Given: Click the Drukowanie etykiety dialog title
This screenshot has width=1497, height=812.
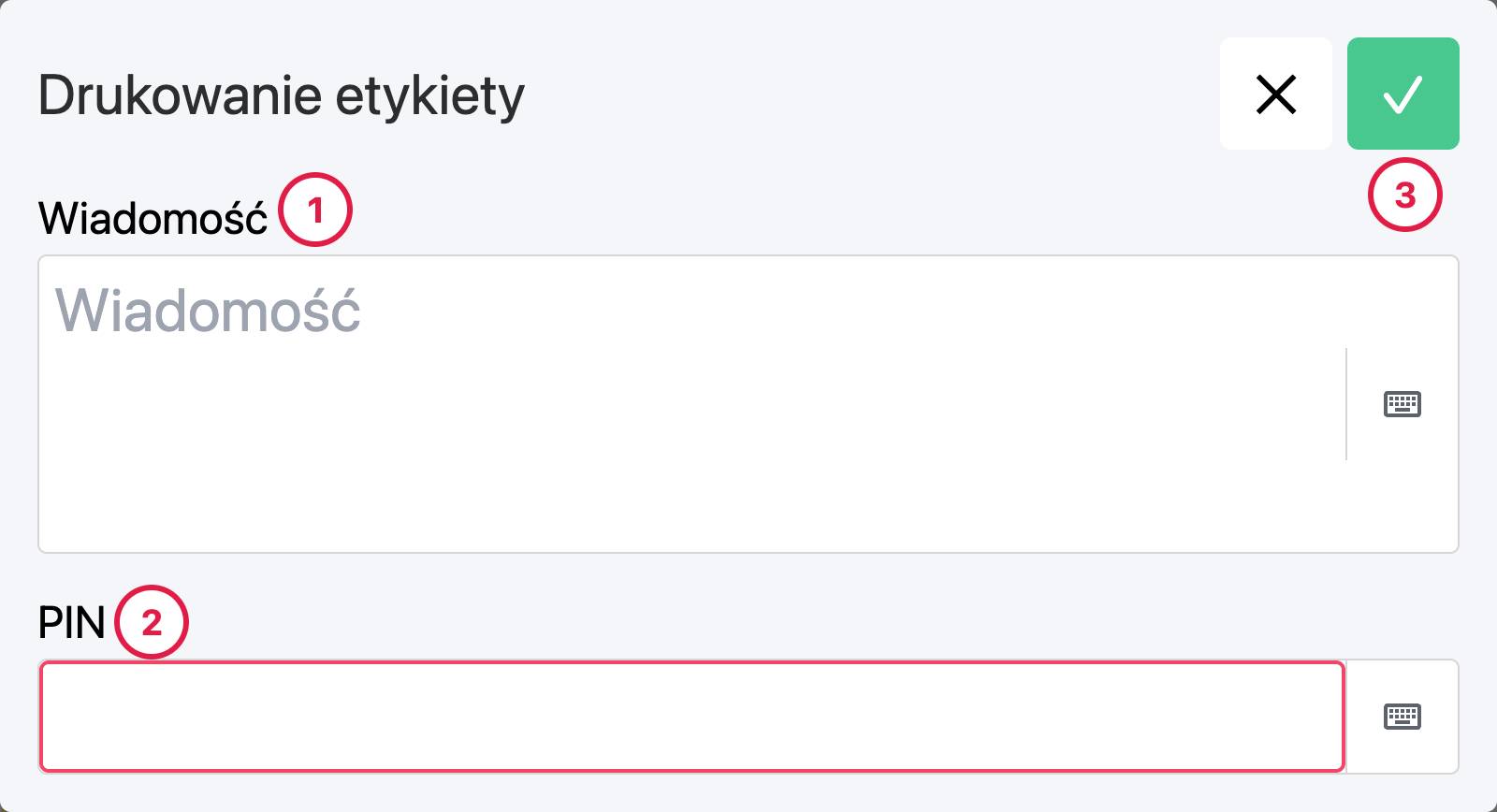Looking at the screenshot, I should coord(281,95).
